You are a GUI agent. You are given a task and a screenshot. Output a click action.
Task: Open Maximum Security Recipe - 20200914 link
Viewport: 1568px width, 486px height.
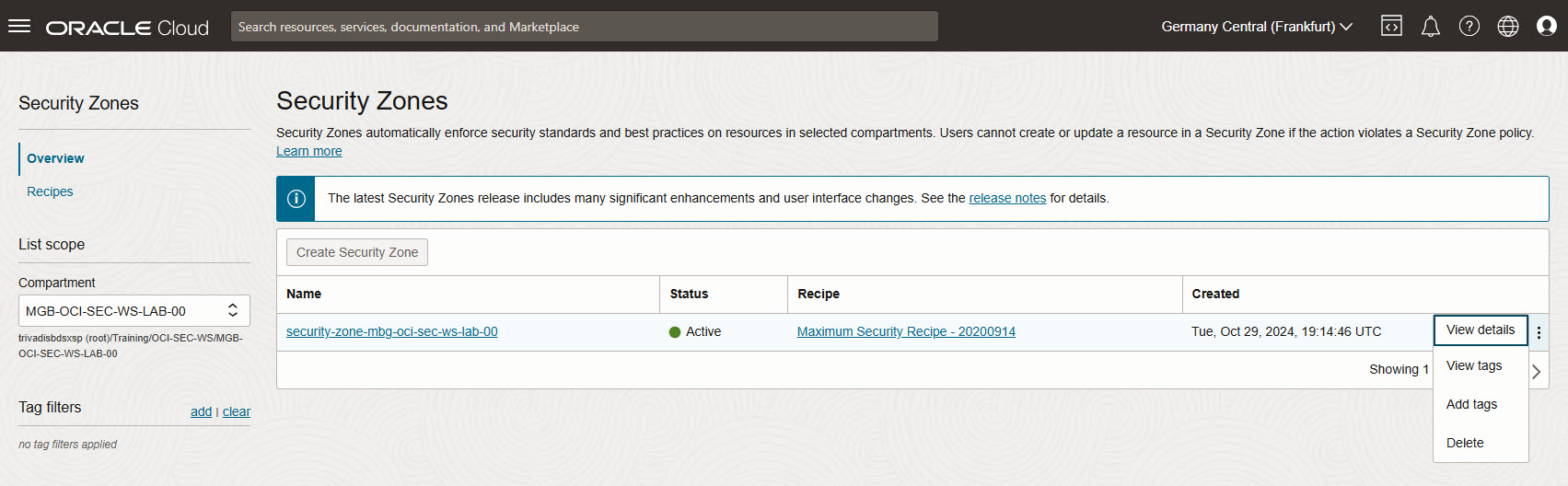click(906, 331)
